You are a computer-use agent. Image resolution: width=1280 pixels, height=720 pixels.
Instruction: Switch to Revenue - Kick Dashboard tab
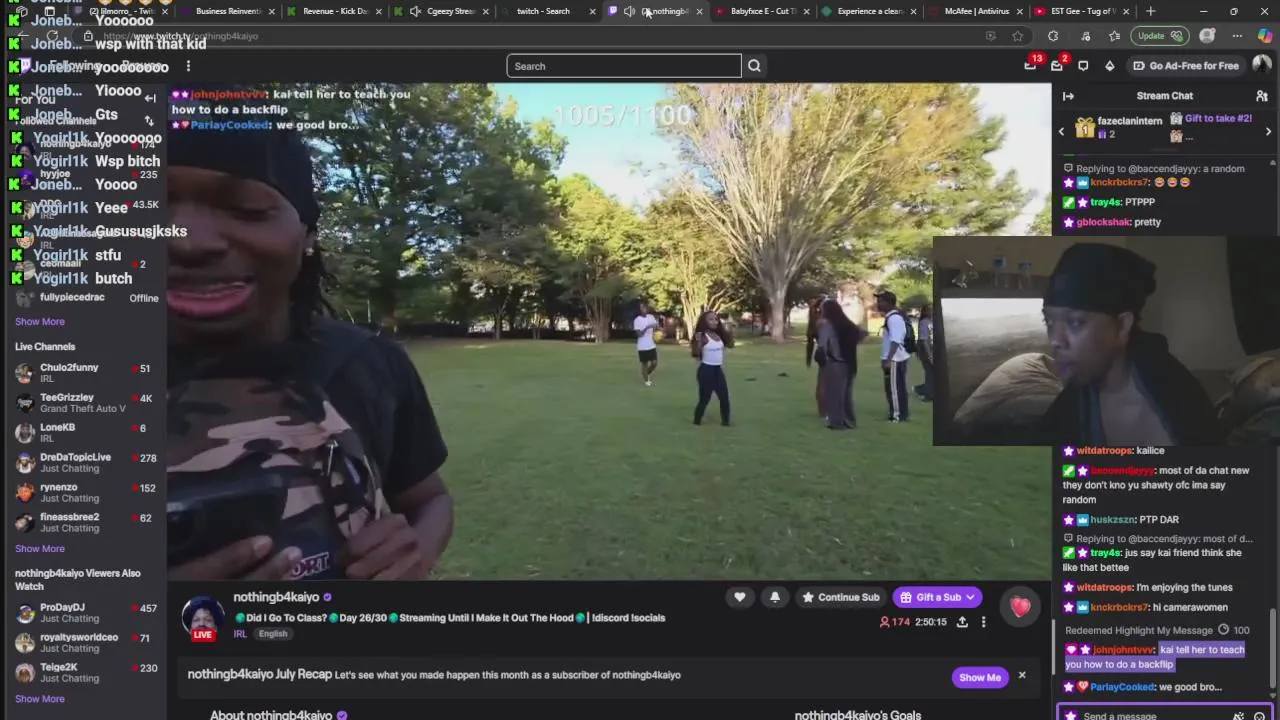click(335, 11)
